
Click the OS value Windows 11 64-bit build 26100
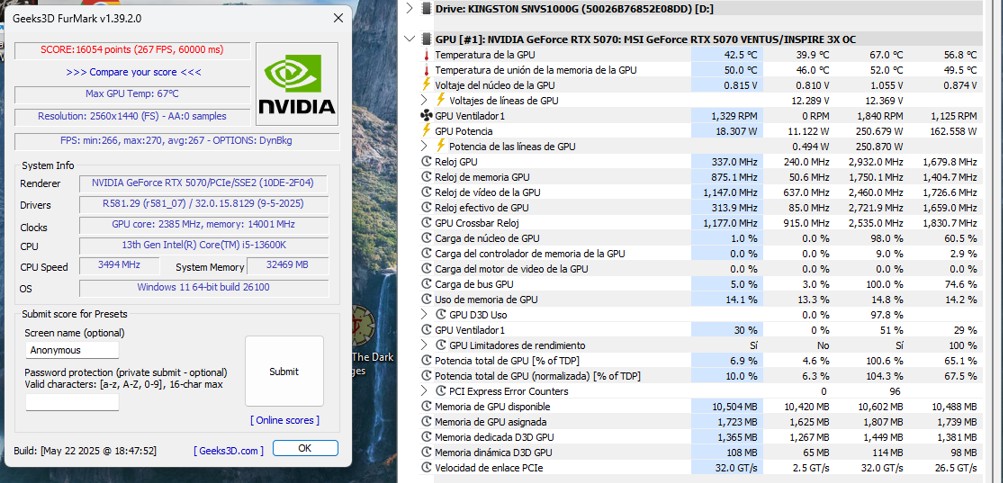204,288
